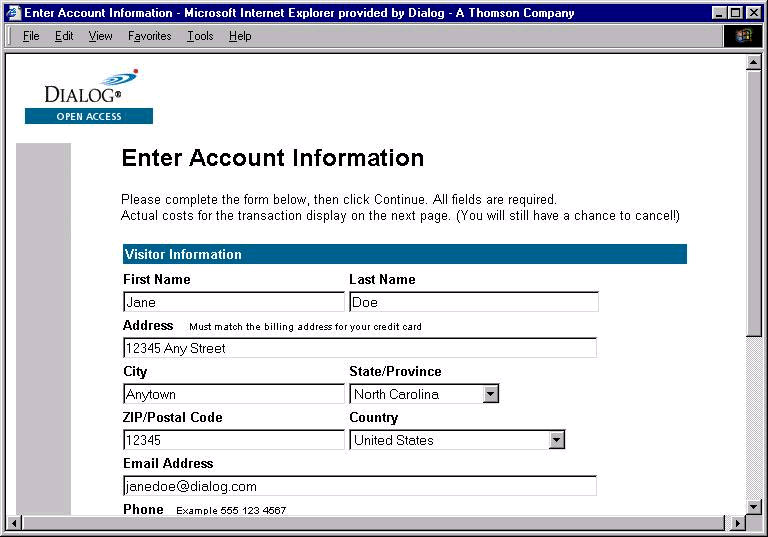Click the Windows flag throbber icon
Viewport: 768px width, 537px height.
tap(743, 36)
